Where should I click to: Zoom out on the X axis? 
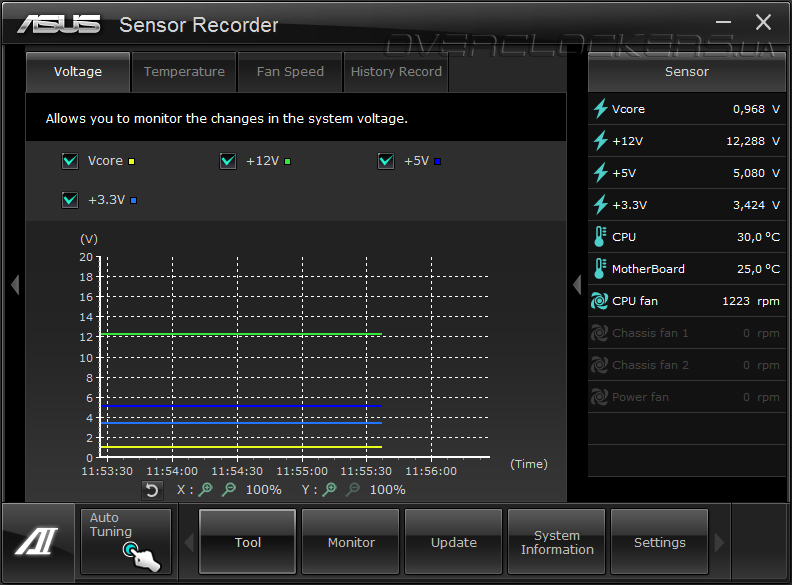[229, 489]
